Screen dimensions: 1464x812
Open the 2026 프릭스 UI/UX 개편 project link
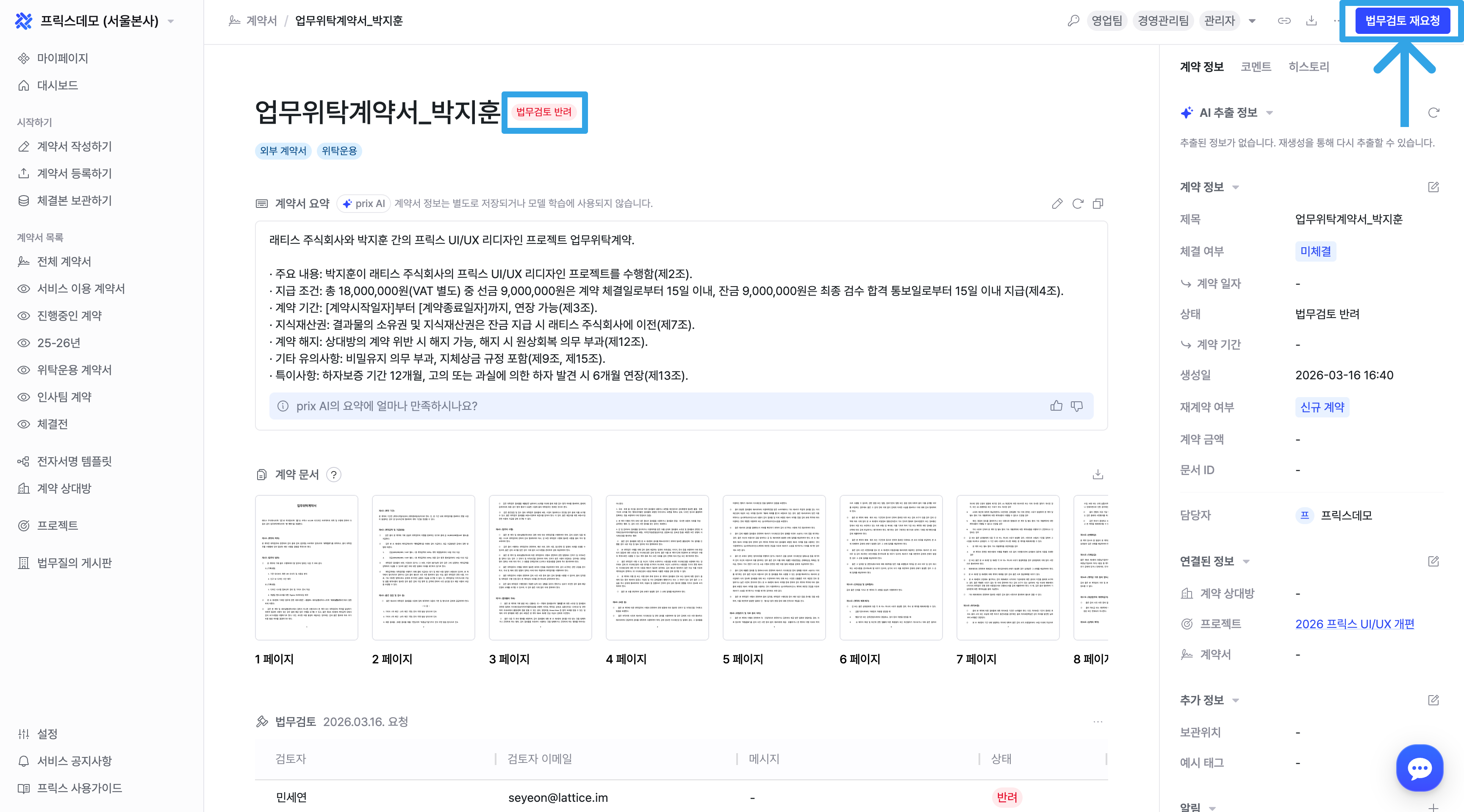pyautogui.click(x=1354, y=624)
